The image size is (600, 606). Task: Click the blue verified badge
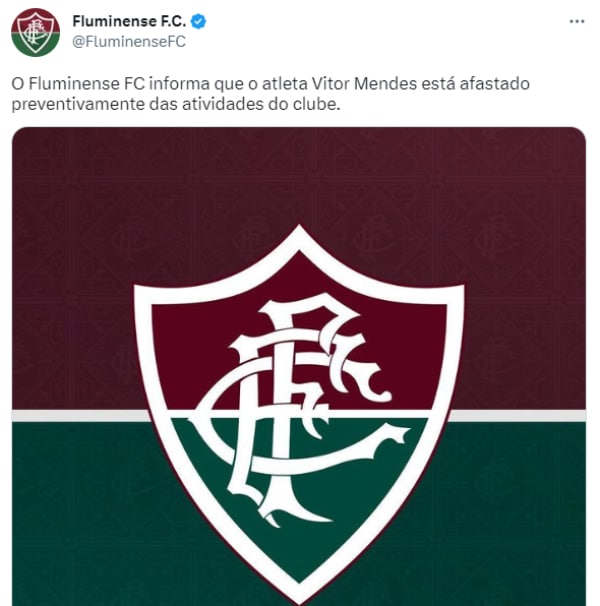pos(198,21)
